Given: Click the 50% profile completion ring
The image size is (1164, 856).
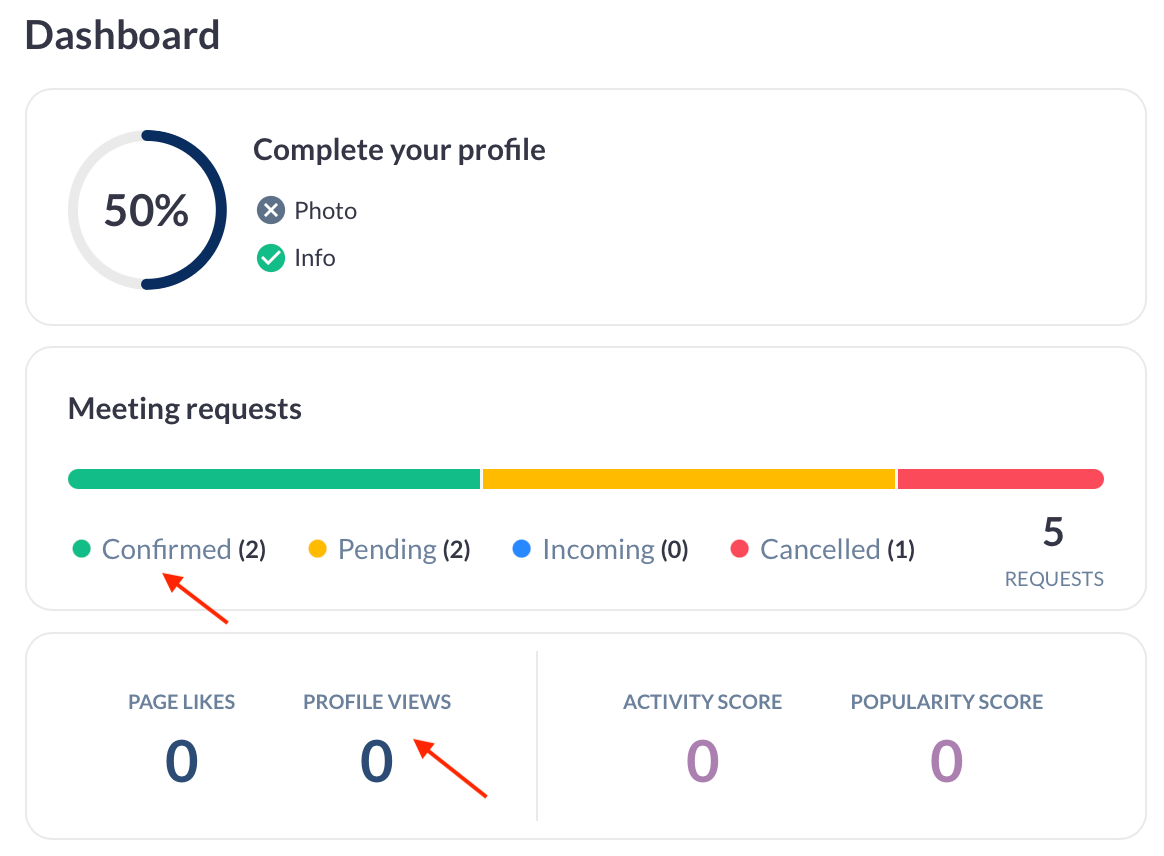Looking at the screenshot, I should (146, 210).
